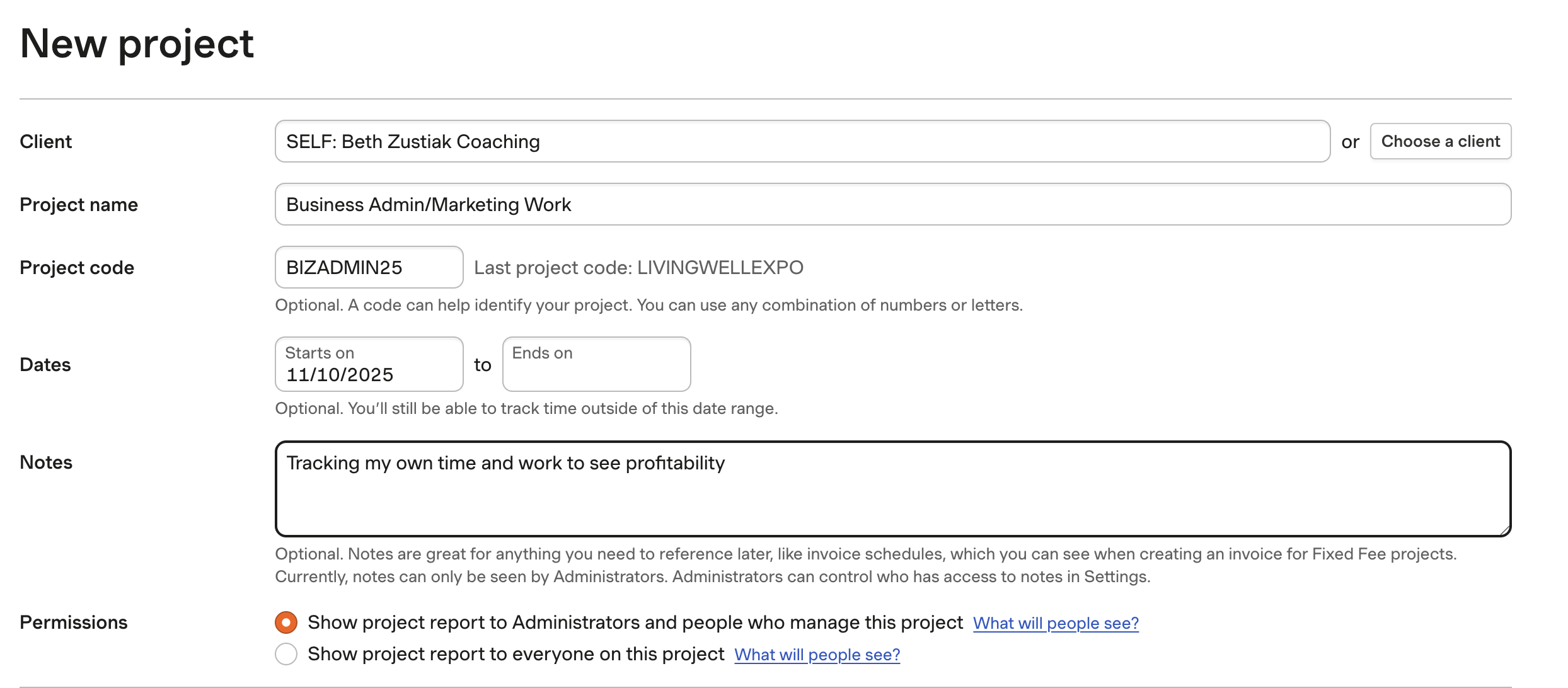The height and width of the screenshot is (688, 1568).
Task: Focus the Project name input
Action: coord(892,205)
